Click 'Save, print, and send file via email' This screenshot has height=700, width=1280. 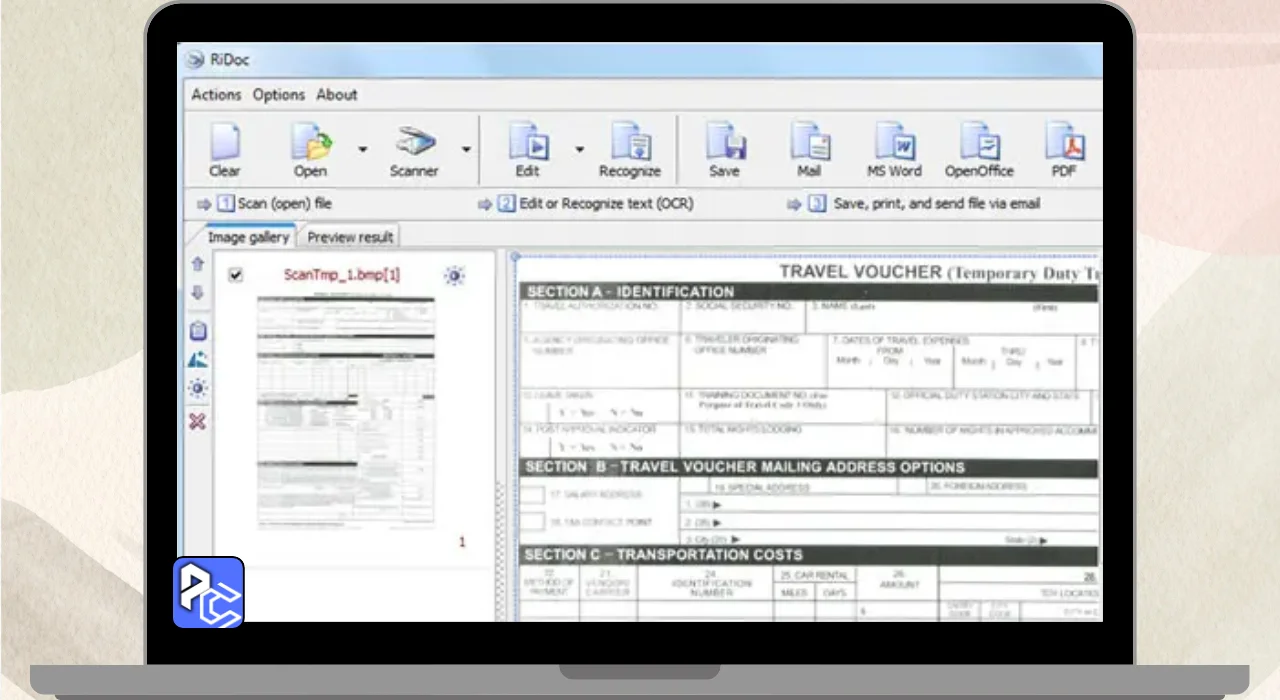coord(937,204)
